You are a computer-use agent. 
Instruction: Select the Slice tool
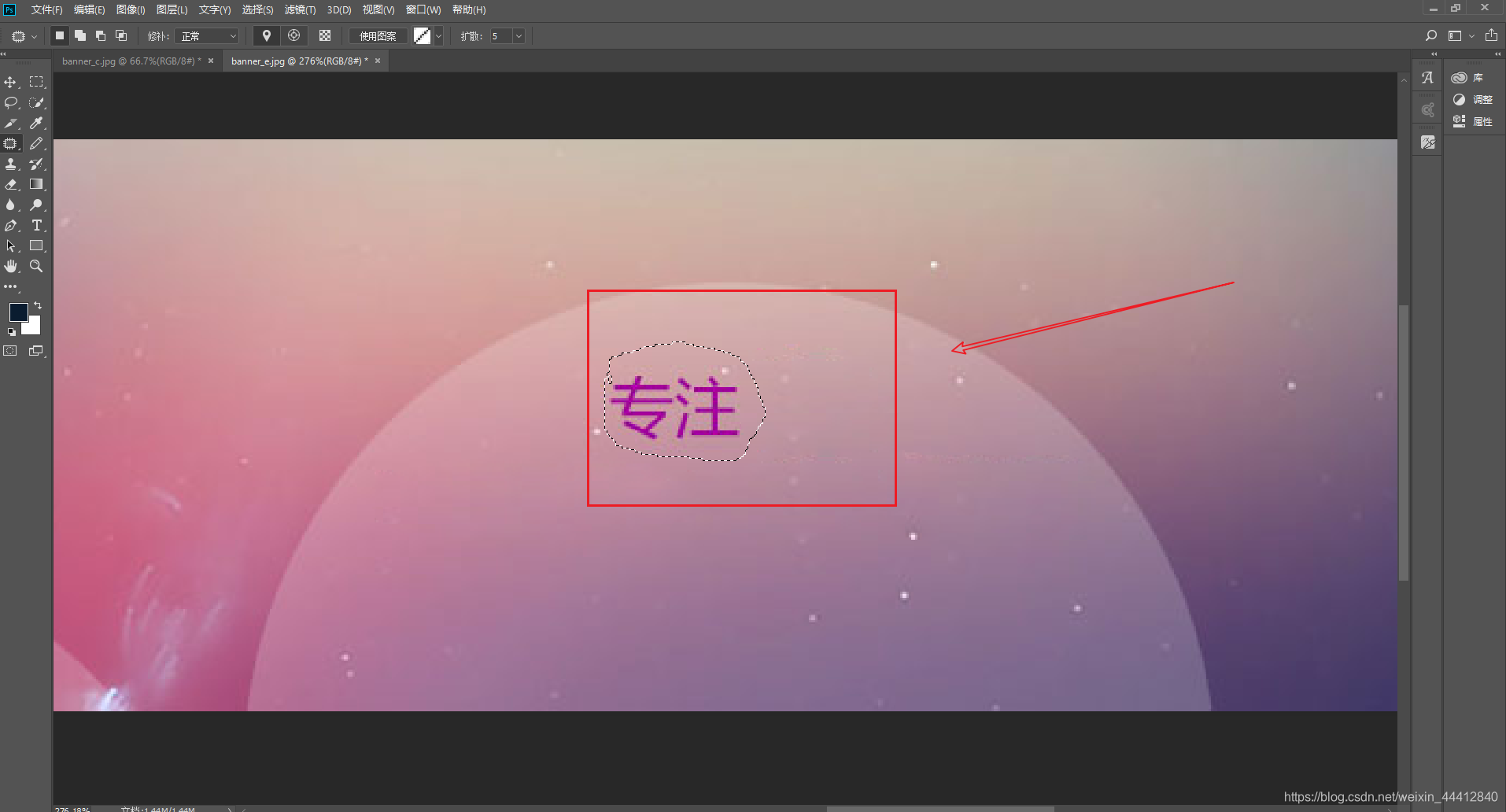coord(11,123)
